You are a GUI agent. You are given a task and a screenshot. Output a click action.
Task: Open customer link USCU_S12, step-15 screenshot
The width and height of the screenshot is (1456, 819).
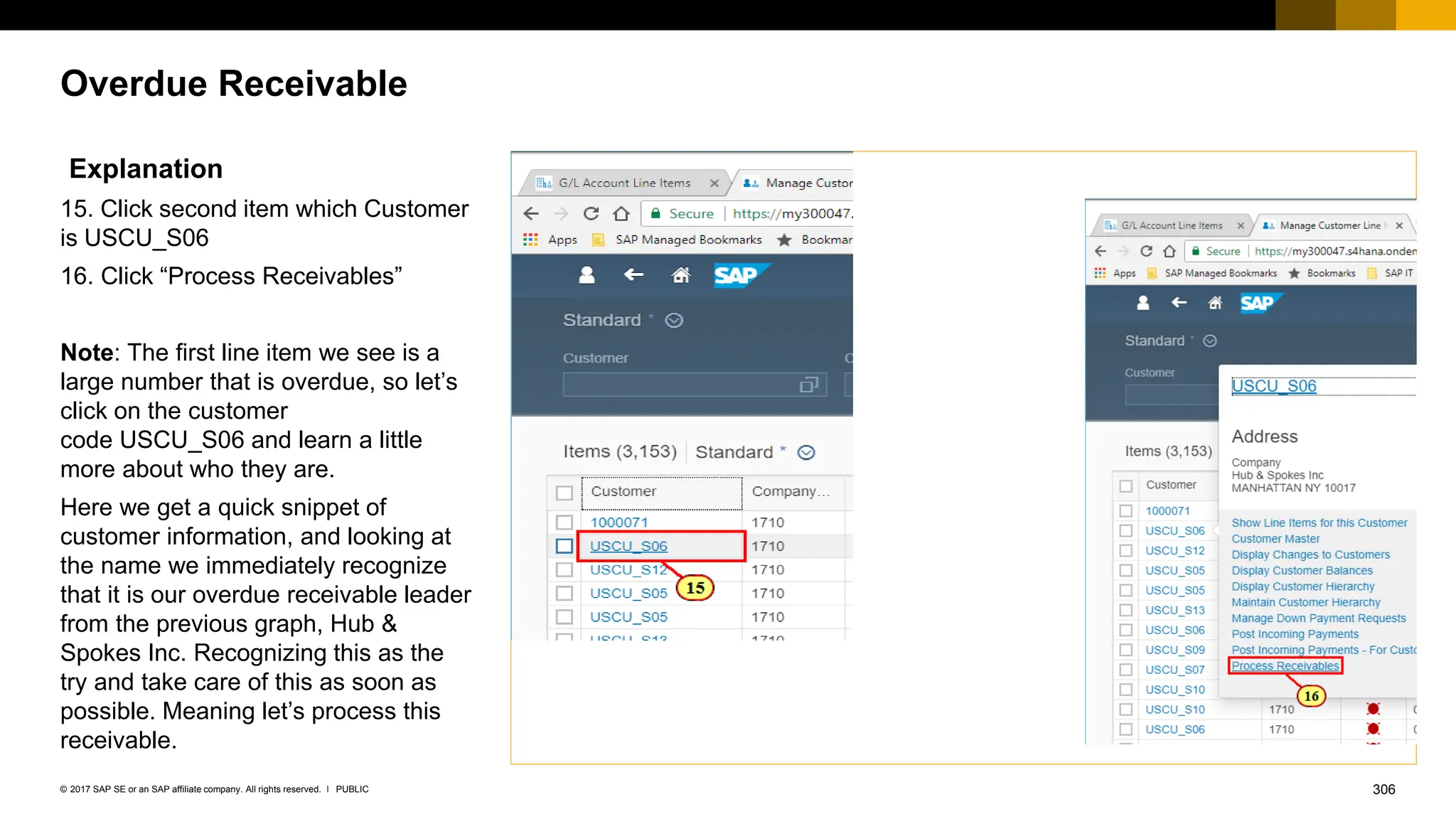(628, 569)
